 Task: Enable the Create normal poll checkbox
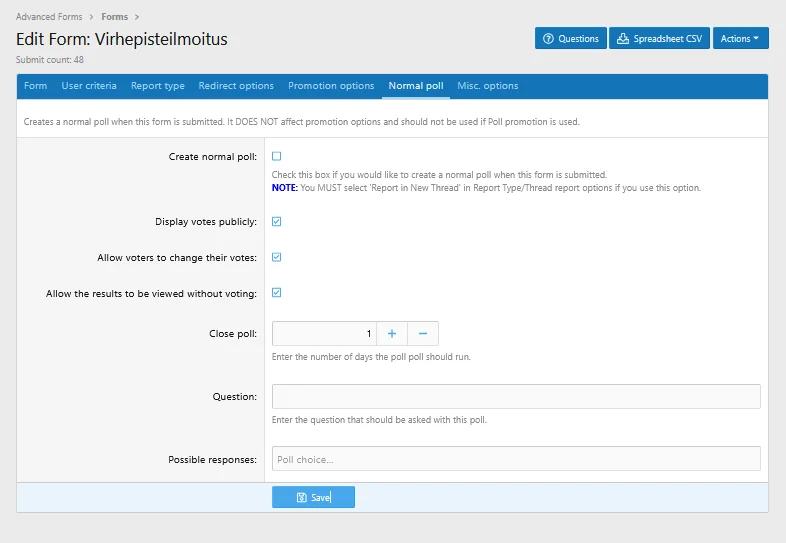276,156
